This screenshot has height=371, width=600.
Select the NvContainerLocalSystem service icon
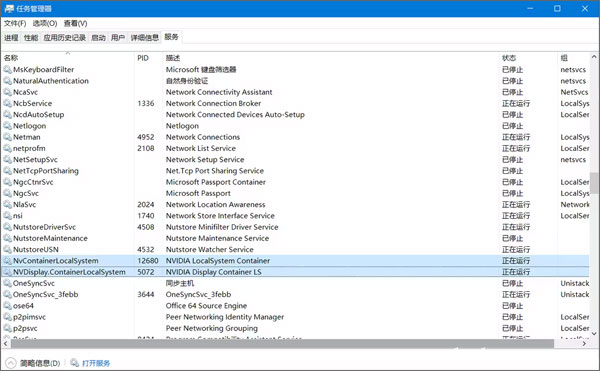[7, 261]
